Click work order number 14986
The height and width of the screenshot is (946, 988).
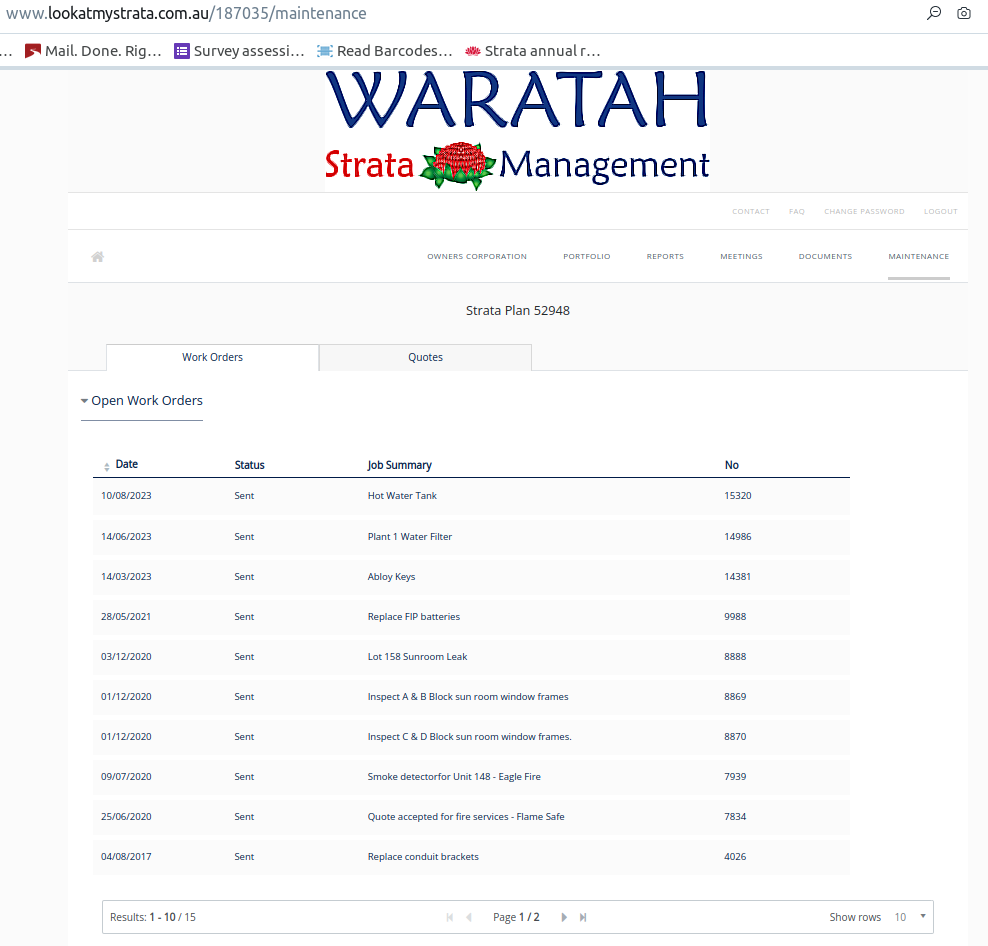(x=737, y=537)
